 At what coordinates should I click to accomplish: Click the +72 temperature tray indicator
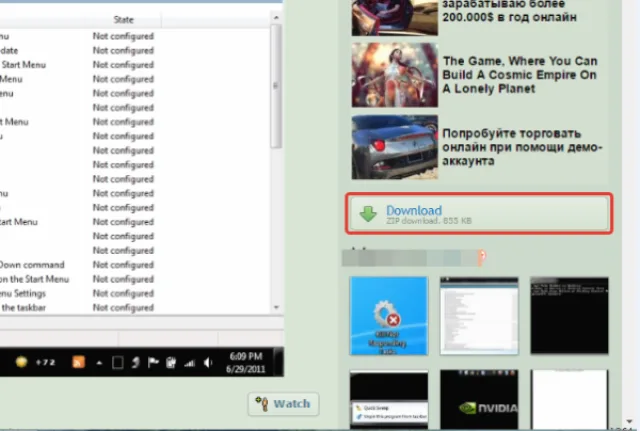click(45, 362)
